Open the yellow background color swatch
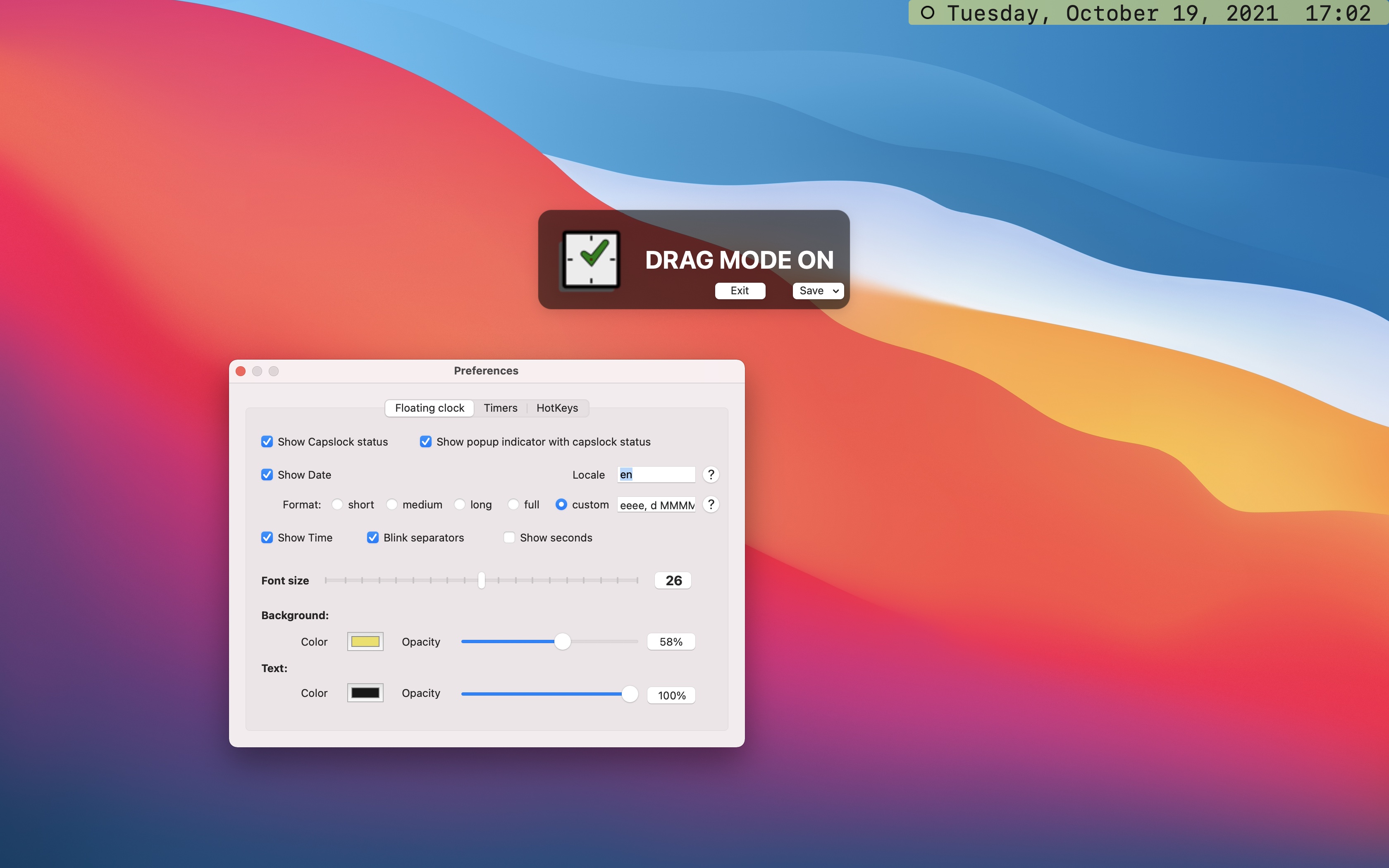 [x=365, y=641]
